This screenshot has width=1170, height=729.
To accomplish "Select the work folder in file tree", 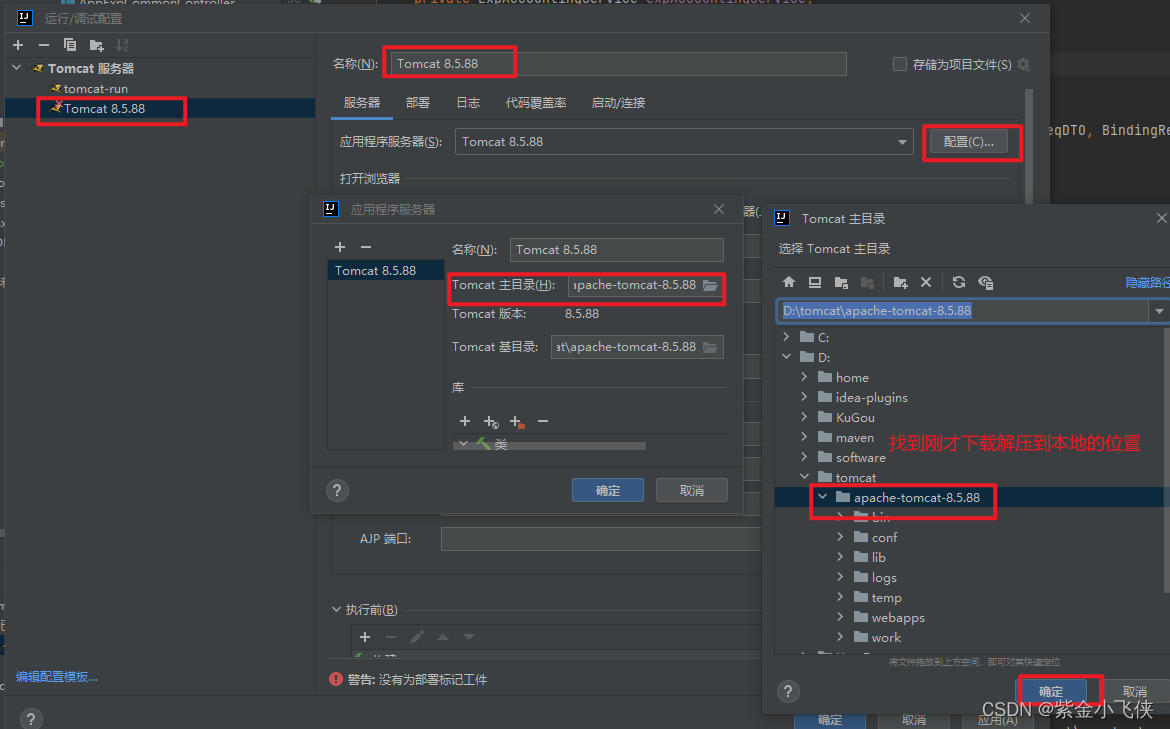I will click(886, 638).
